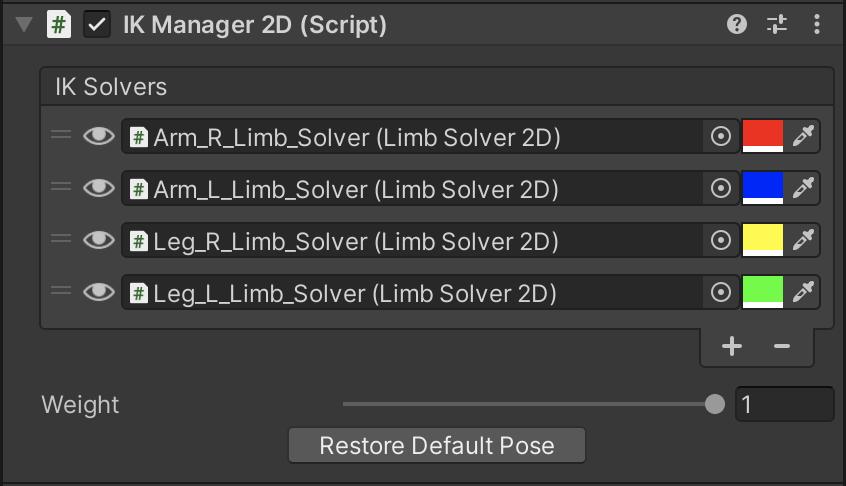Image resolution: width=846 pixels, height=486 pixels.
Task: Open the IK Manager 2D help reference
Action: pos(737,25)
